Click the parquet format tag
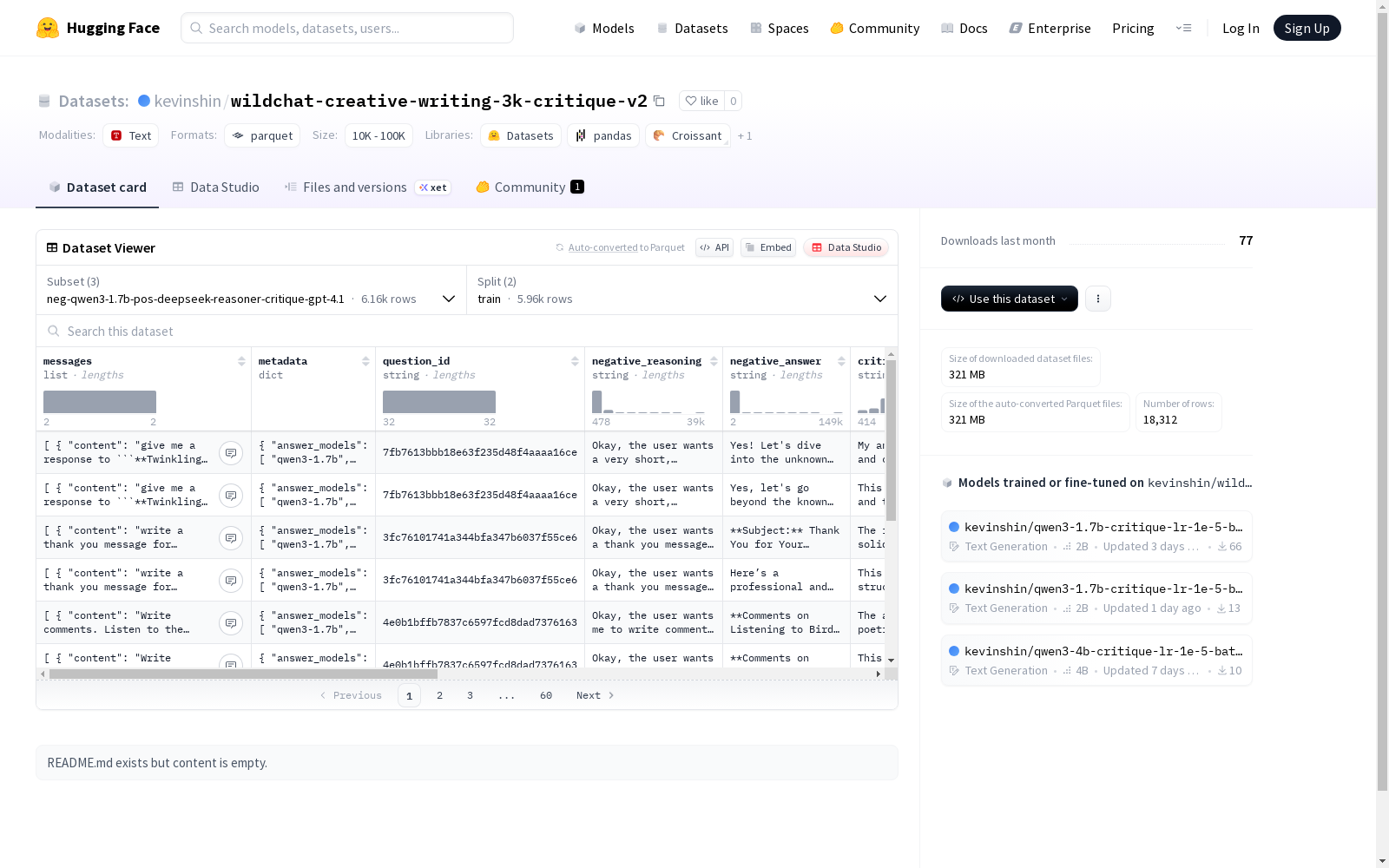This screenshot has width=1389, height=868. 262,135
